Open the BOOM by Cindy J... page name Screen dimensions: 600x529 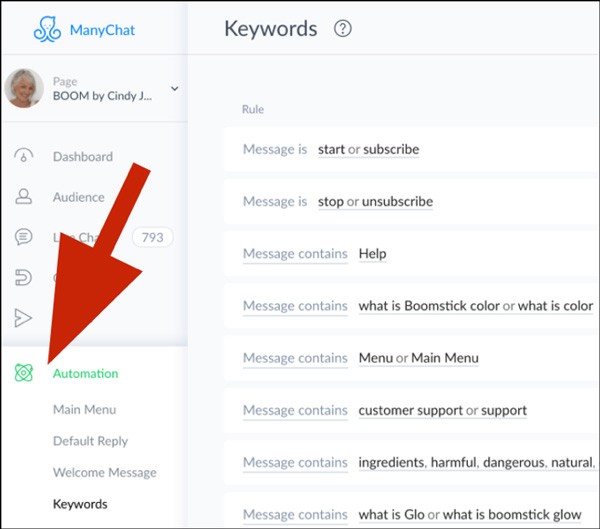click(102, 96)
